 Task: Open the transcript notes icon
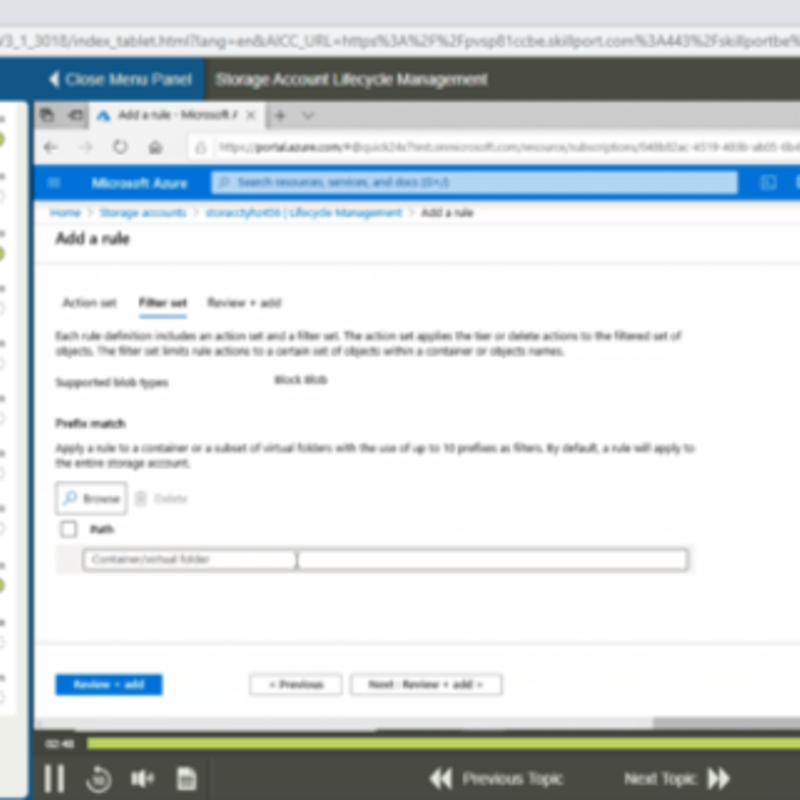[x=186, y=779]
